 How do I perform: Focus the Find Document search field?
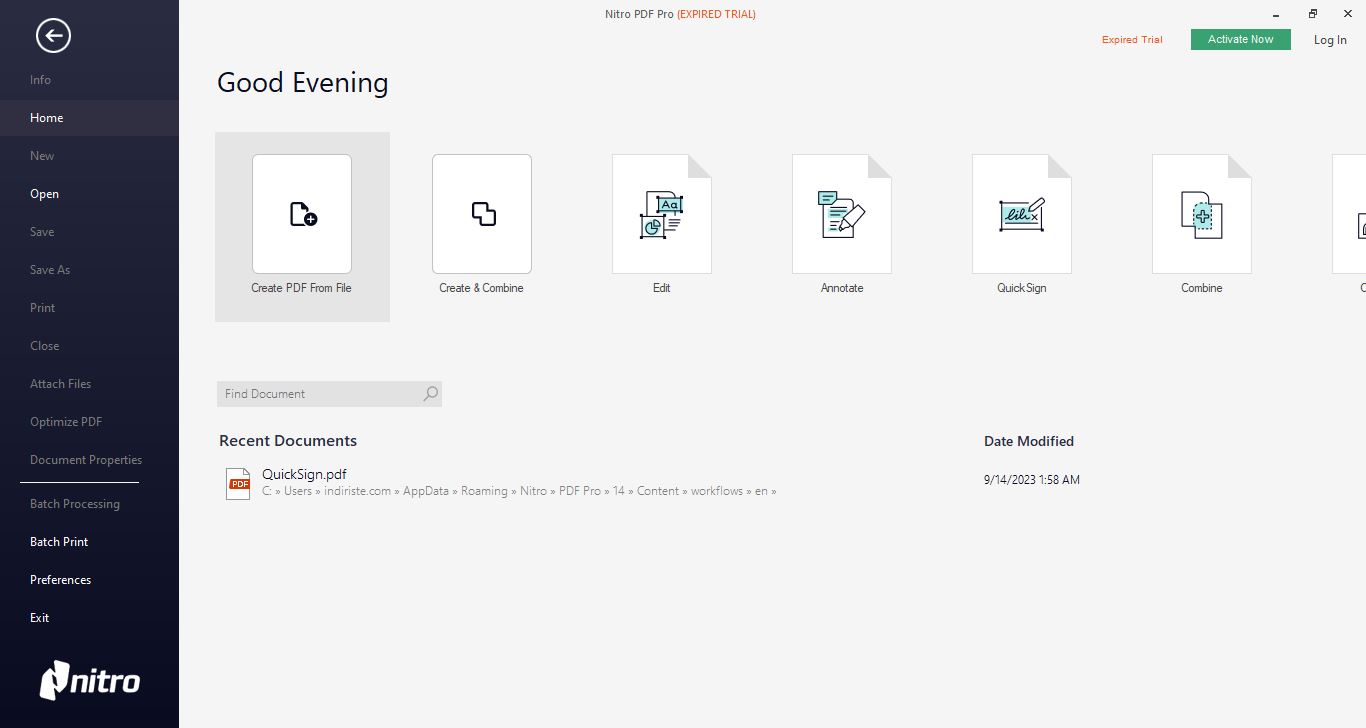pos(329,394)
